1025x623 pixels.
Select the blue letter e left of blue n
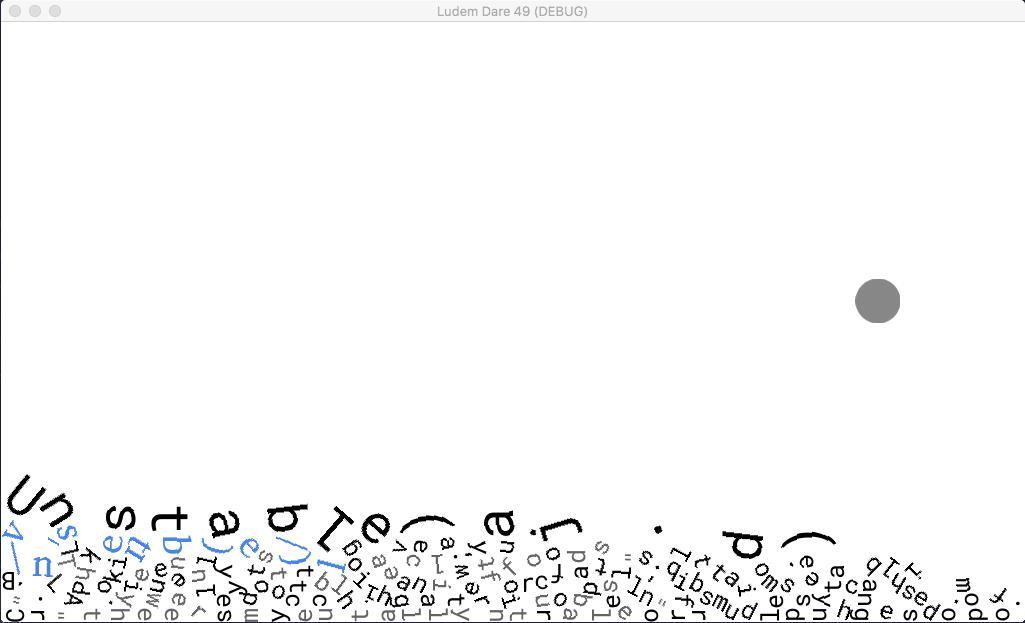(112, 543)
